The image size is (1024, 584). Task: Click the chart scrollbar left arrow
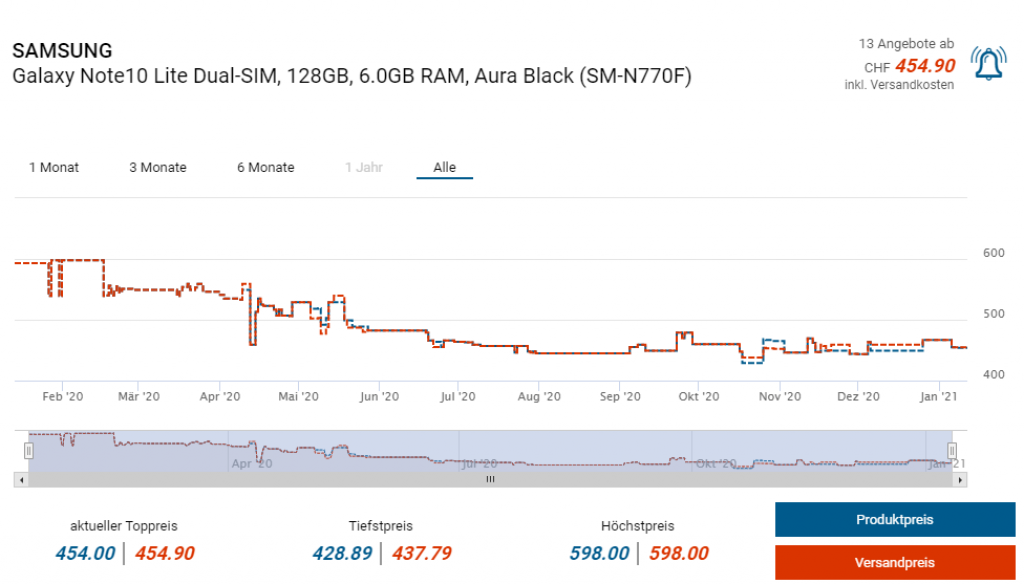(21, 480)
